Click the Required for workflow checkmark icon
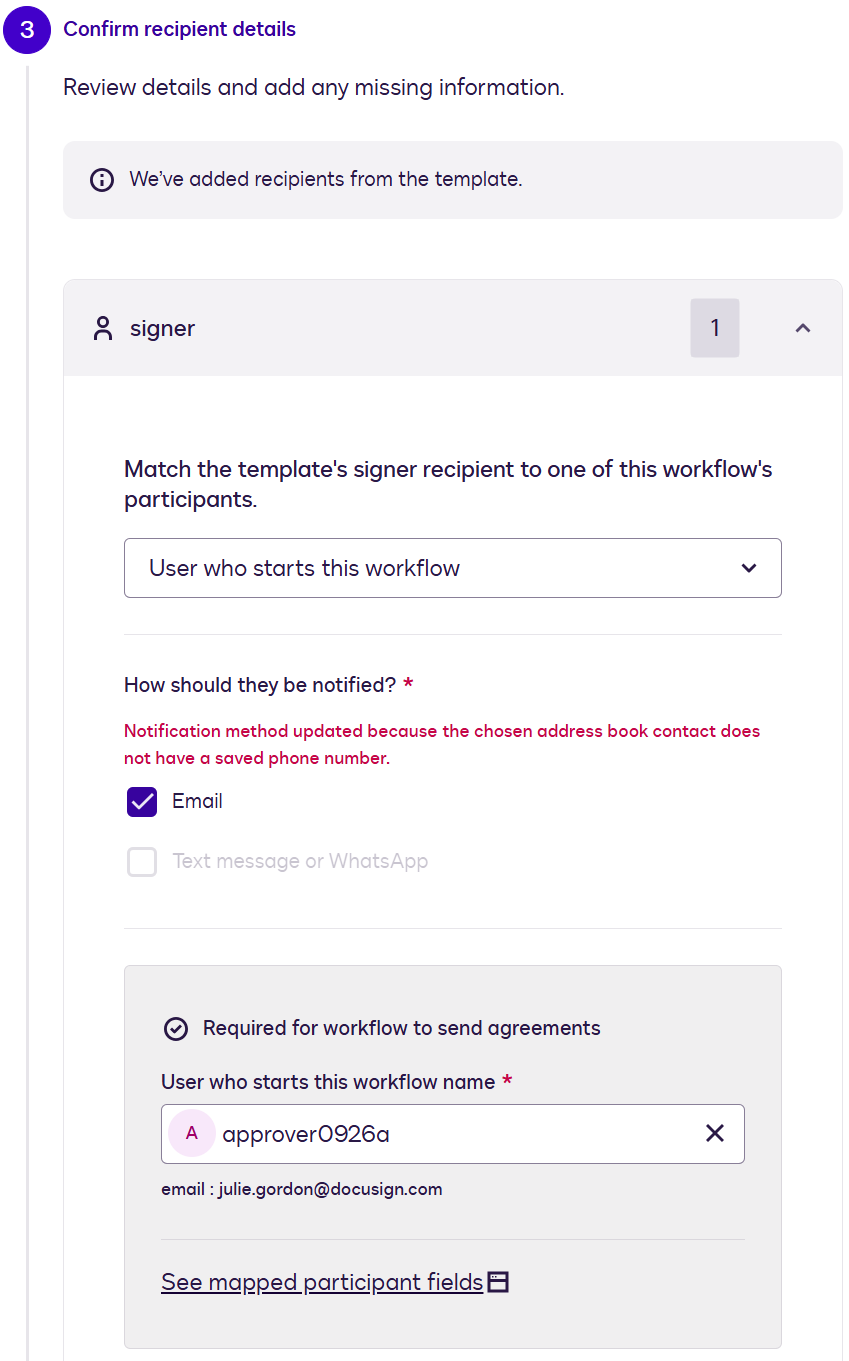849x1361 pixels. 176,1029
